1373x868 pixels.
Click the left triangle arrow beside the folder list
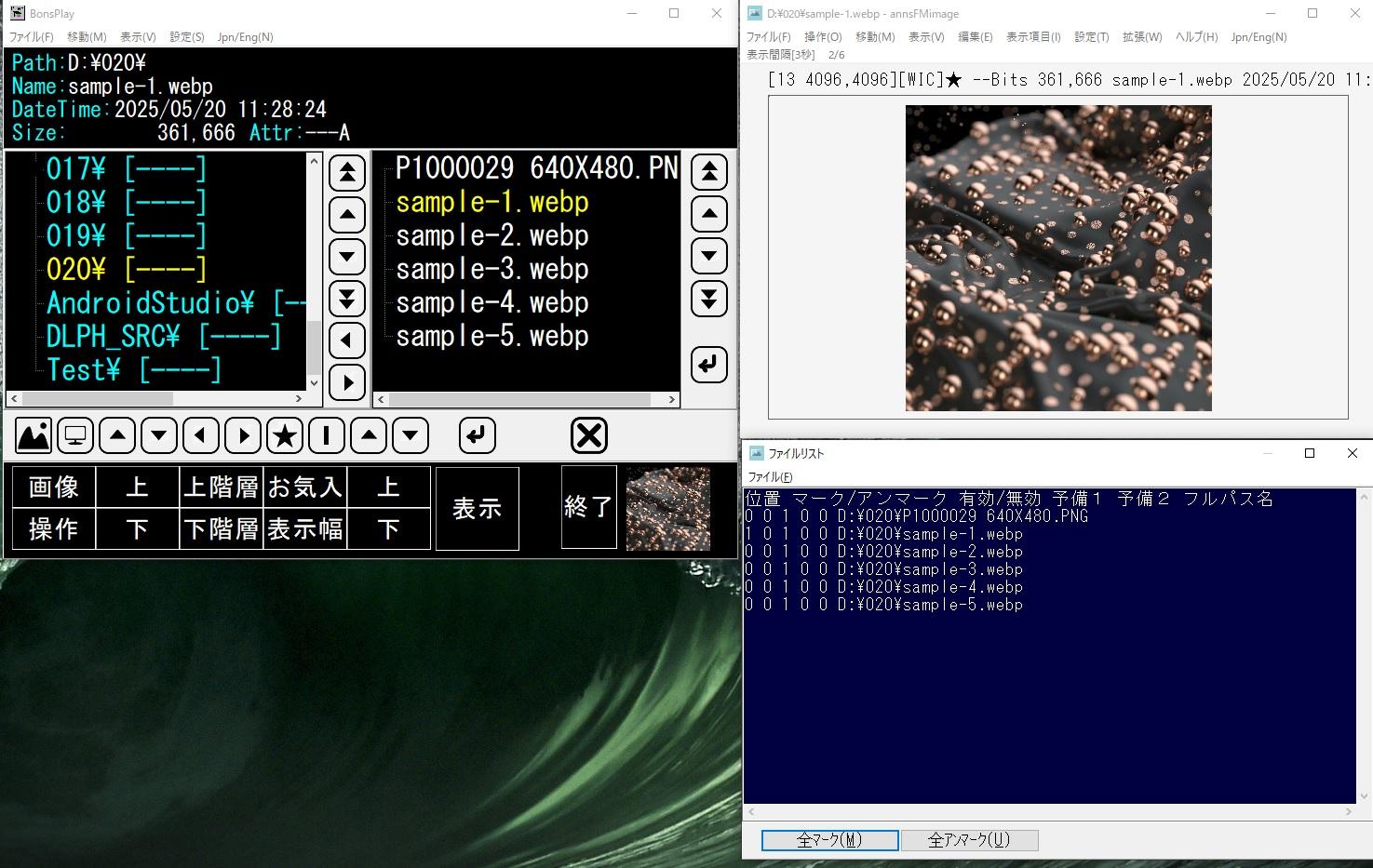pos(347,341)
